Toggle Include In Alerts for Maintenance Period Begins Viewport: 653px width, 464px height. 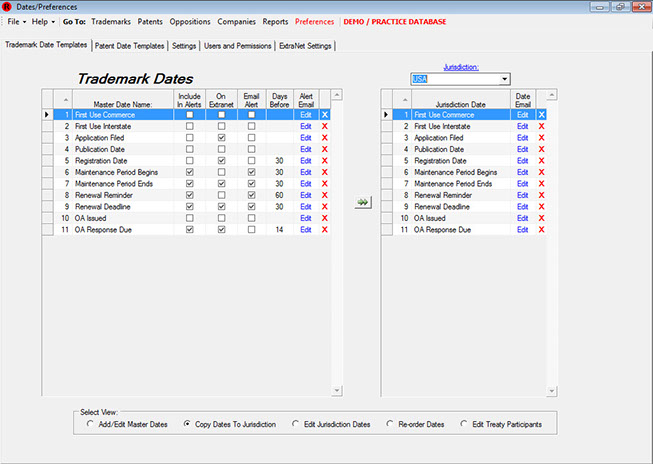pos(189,173)
